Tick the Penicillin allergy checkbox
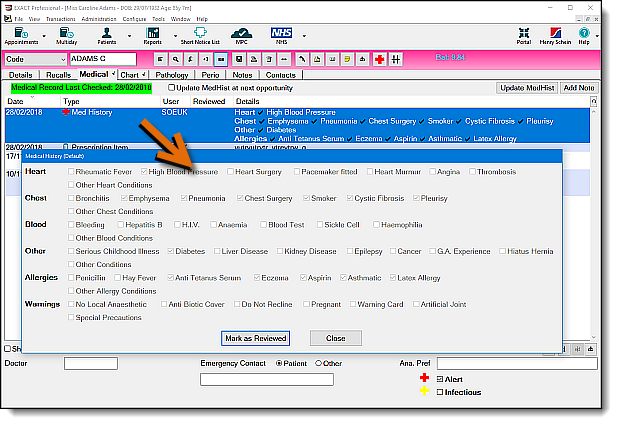The width and height of the screenshot is (617, 424). [71, 277]
